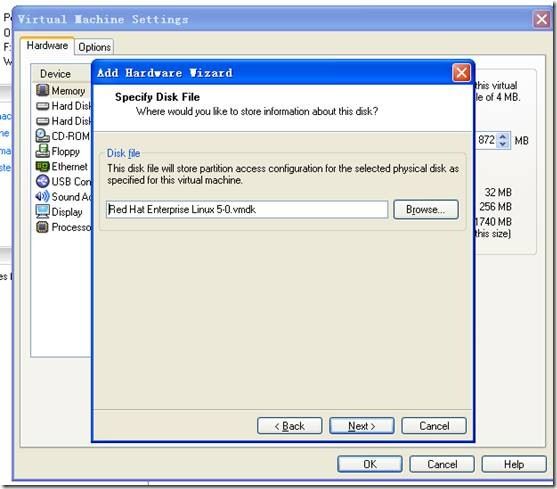Decrease memory size with down arrow
The height and width of the screenshot is (489, 557).
pyautogui.click(x=503, y=144)
